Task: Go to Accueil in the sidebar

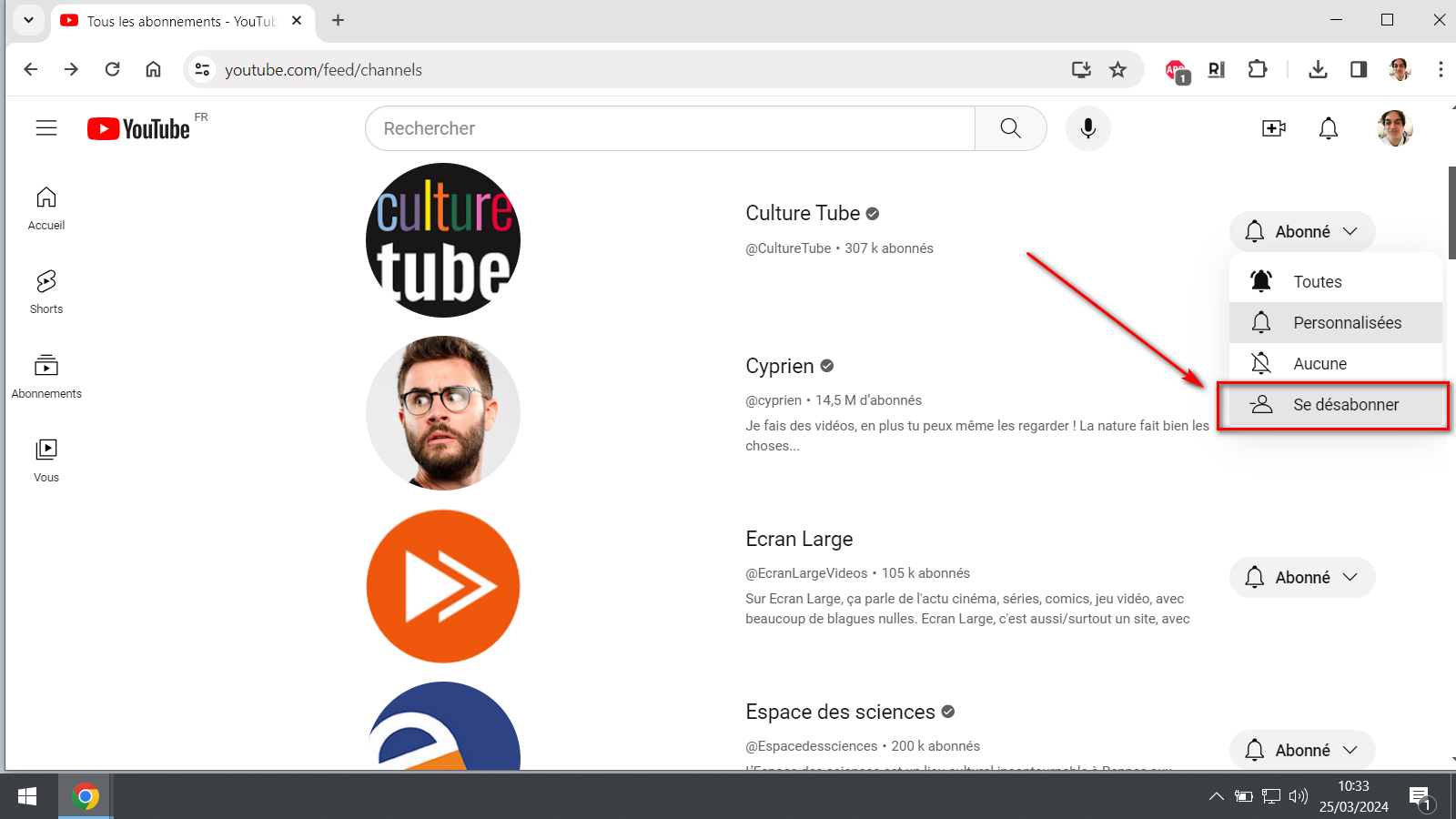Action: [46, 208]
